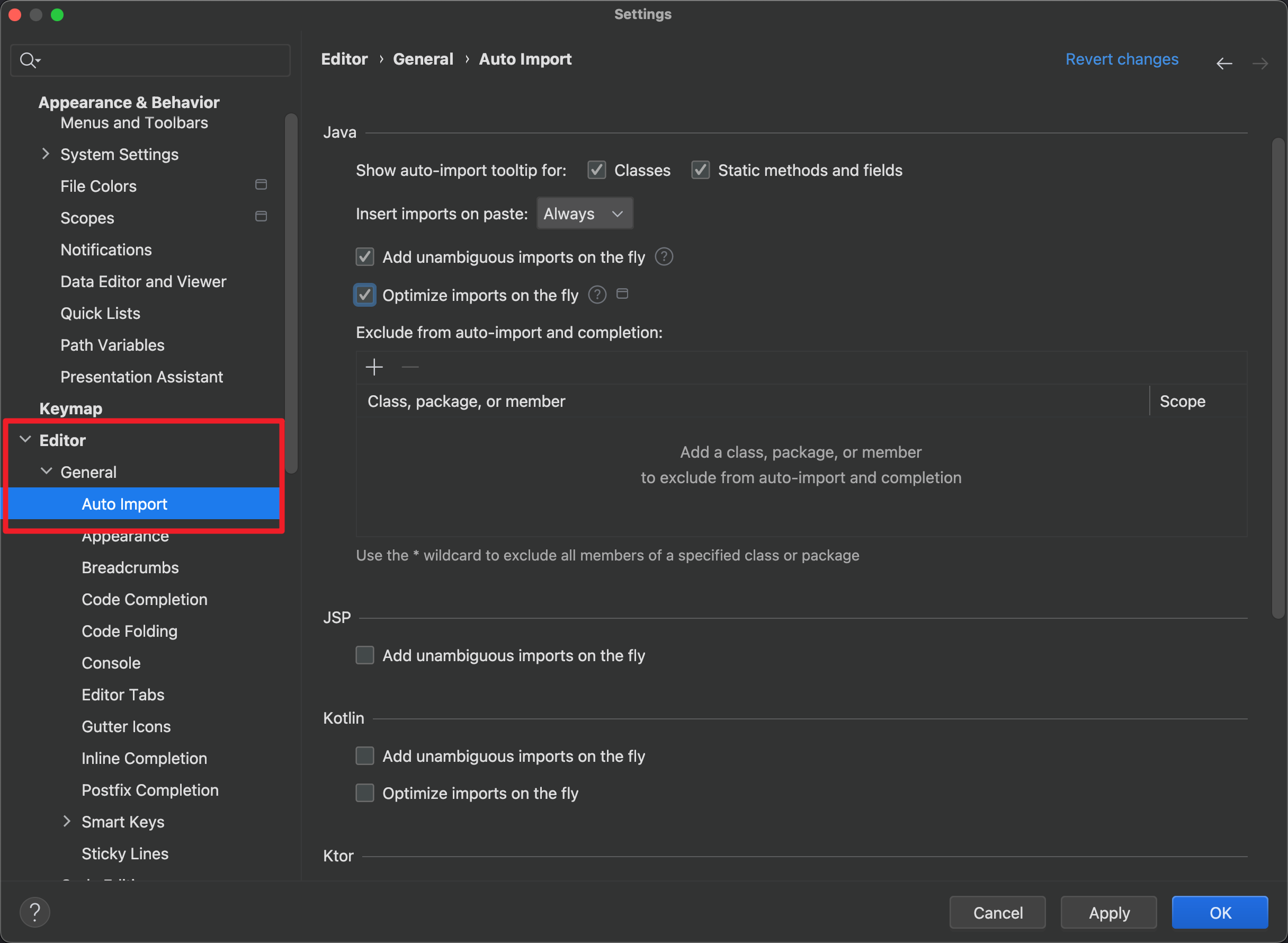Click the plus icon to add exclusion
Image resolution: width=1288 pixels, height=943 pixels.
pos(374,367)
